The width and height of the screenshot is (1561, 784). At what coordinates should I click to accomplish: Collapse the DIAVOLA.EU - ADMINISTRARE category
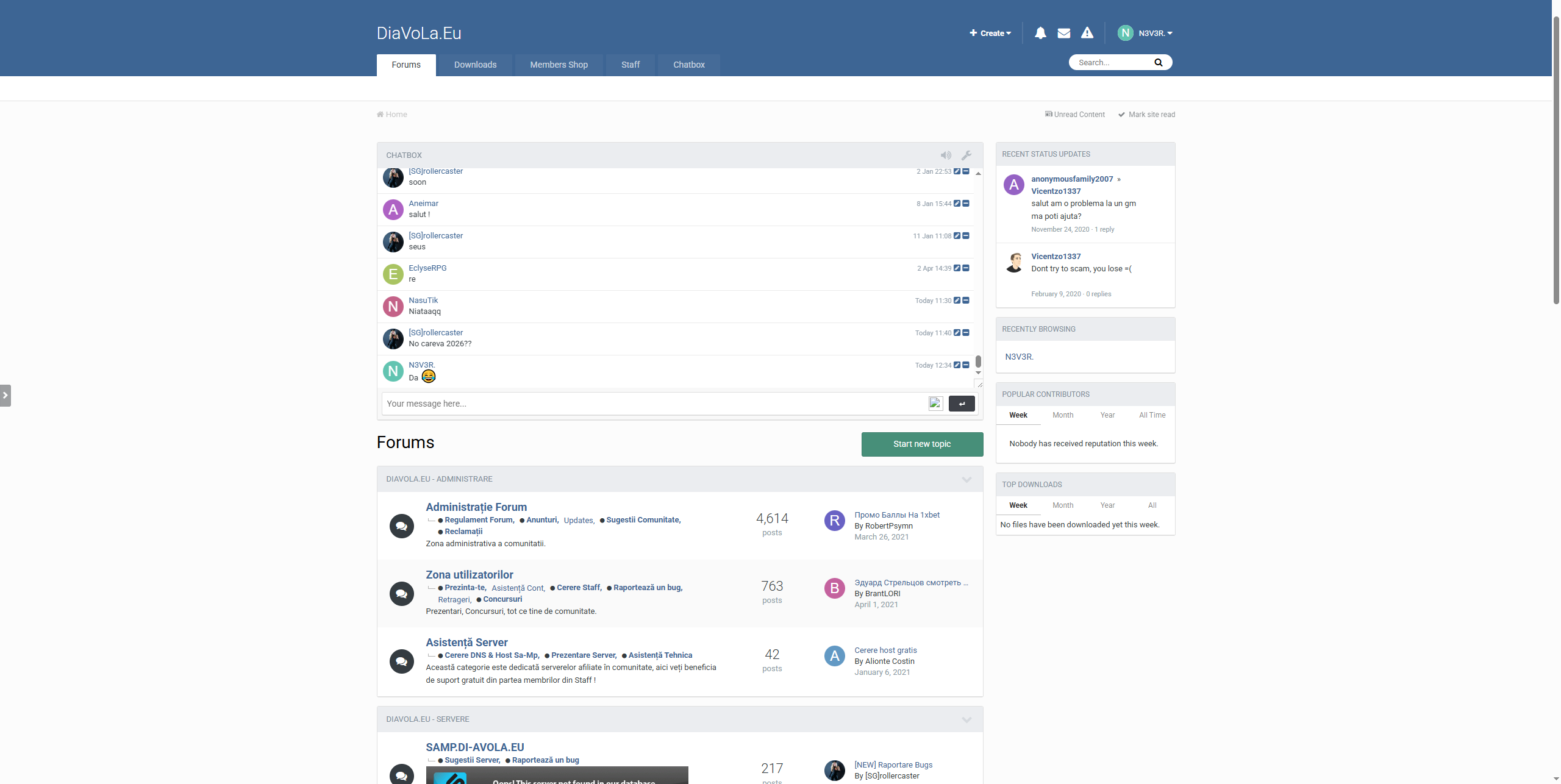pyautogui.click(x=966, y=479)
